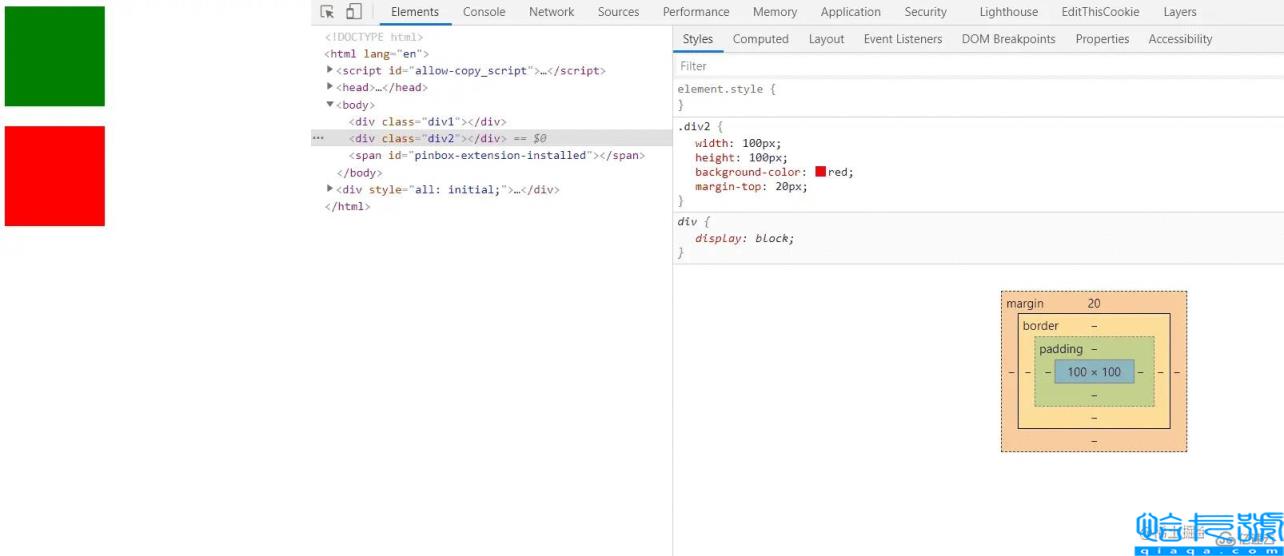The width and height of the screenshot is (1284, 556).
Task: Switch to the Sources tab
Action: click(619, 12)
